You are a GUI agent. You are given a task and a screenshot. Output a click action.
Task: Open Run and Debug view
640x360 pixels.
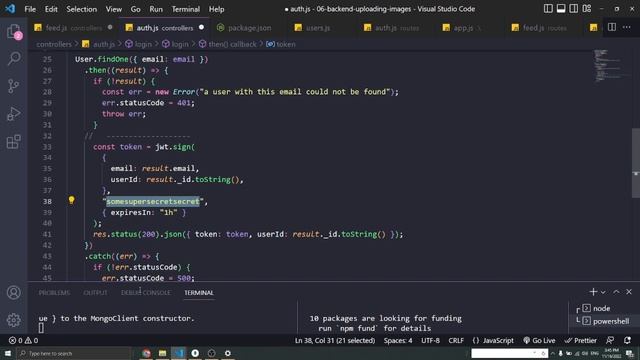pyautogui.click(x=13, y=114)
